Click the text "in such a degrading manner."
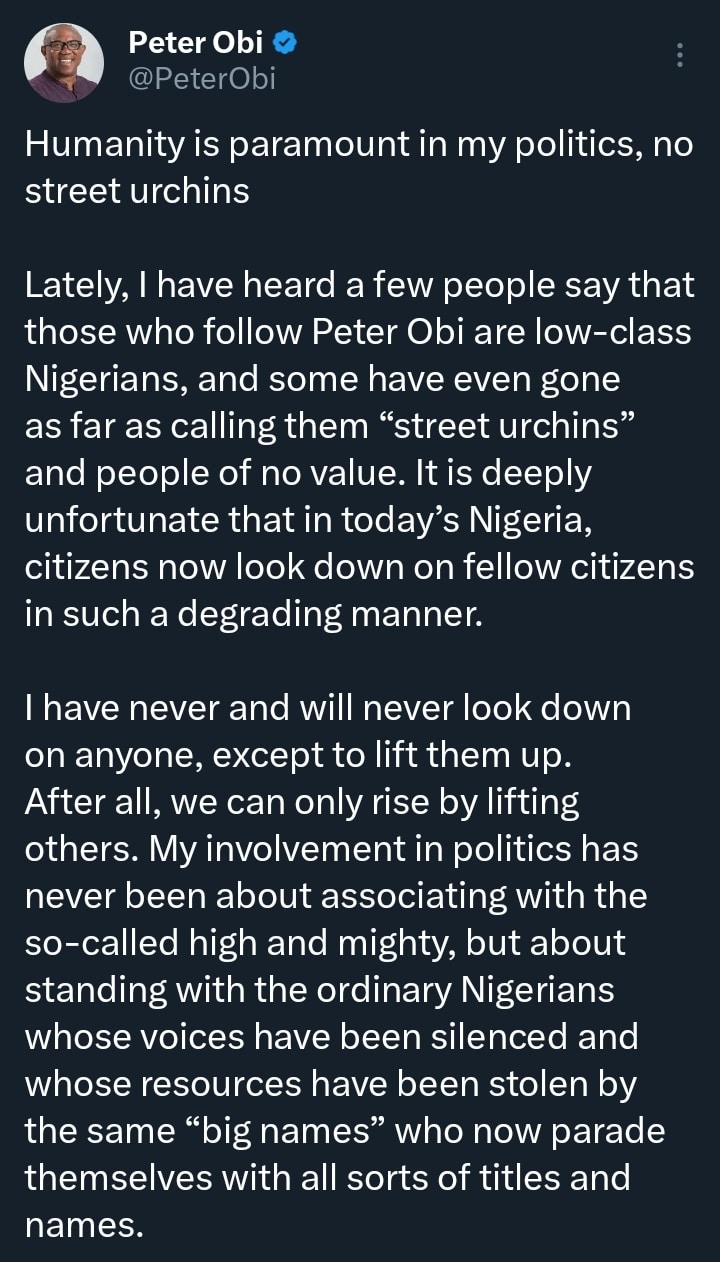 (x=254, y=614)
